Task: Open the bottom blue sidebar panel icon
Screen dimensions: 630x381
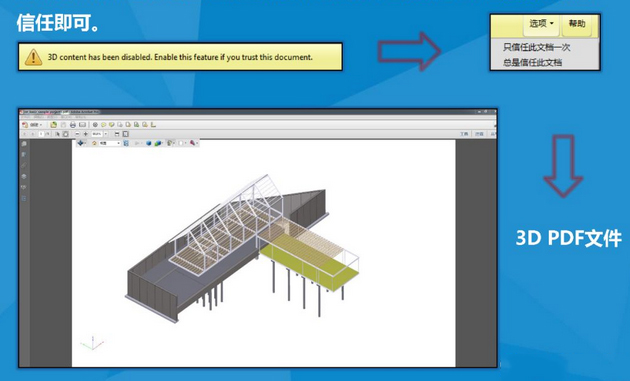Action: pyautogui.click(x=24, y=199)
